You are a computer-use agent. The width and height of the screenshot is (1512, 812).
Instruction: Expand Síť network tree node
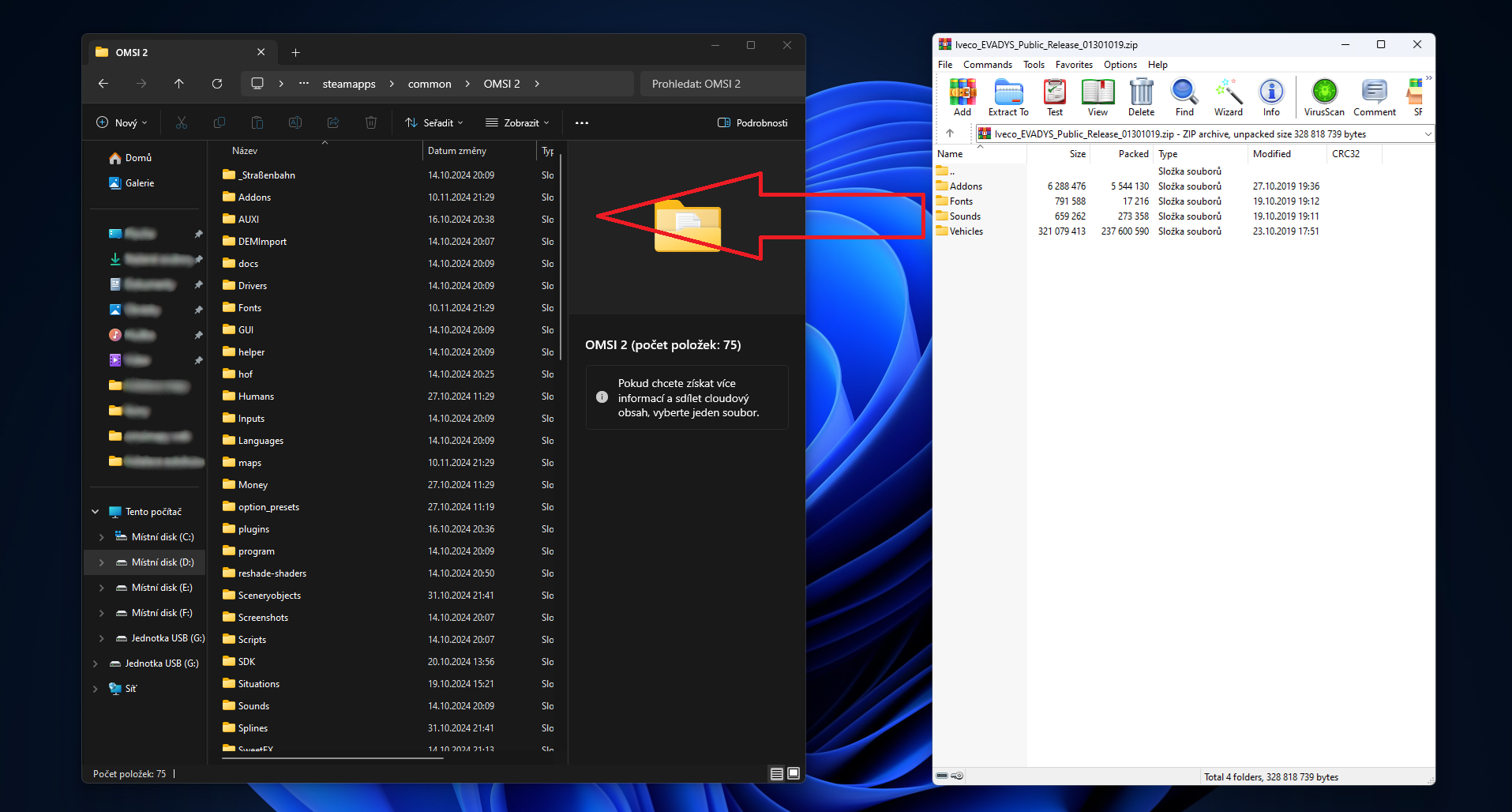tap(95, 689)
